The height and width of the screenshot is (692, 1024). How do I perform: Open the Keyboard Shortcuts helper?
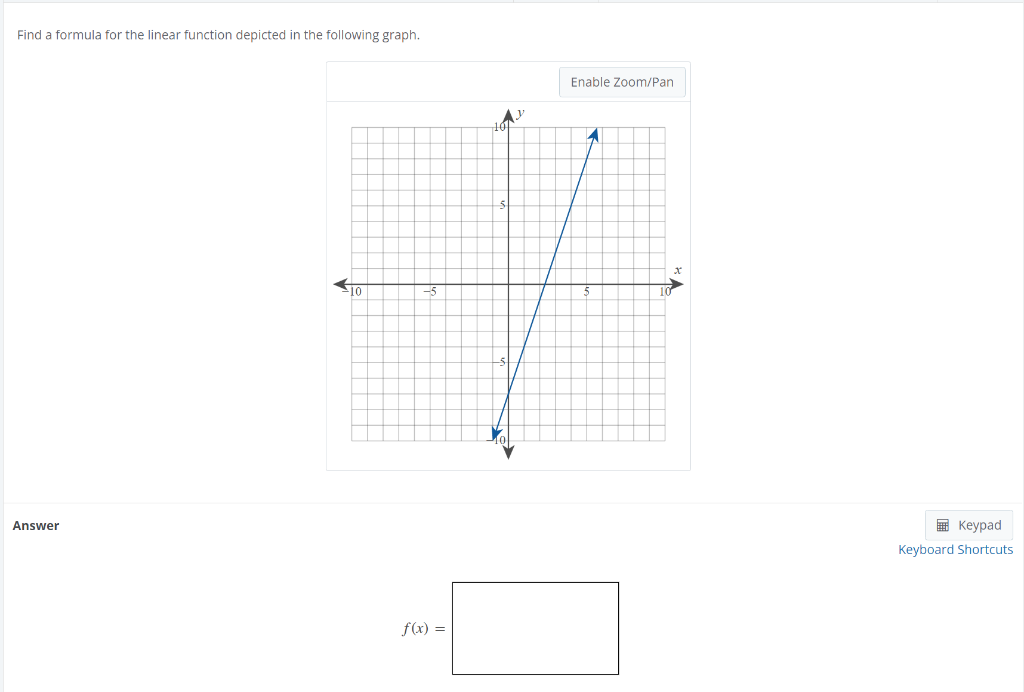tap(955, 549)
